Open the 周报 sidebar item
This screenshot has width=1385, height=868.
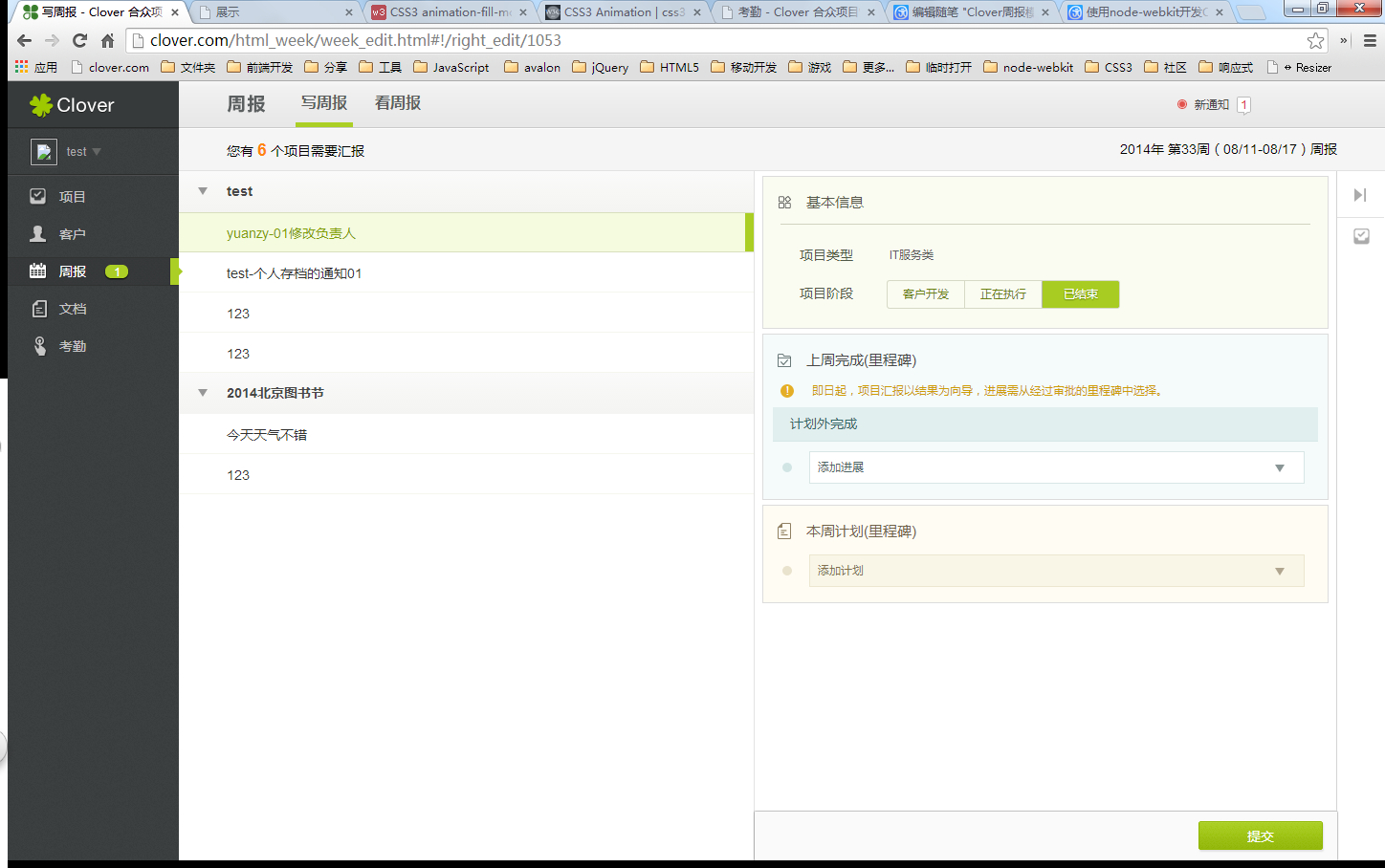pos(93,271)
